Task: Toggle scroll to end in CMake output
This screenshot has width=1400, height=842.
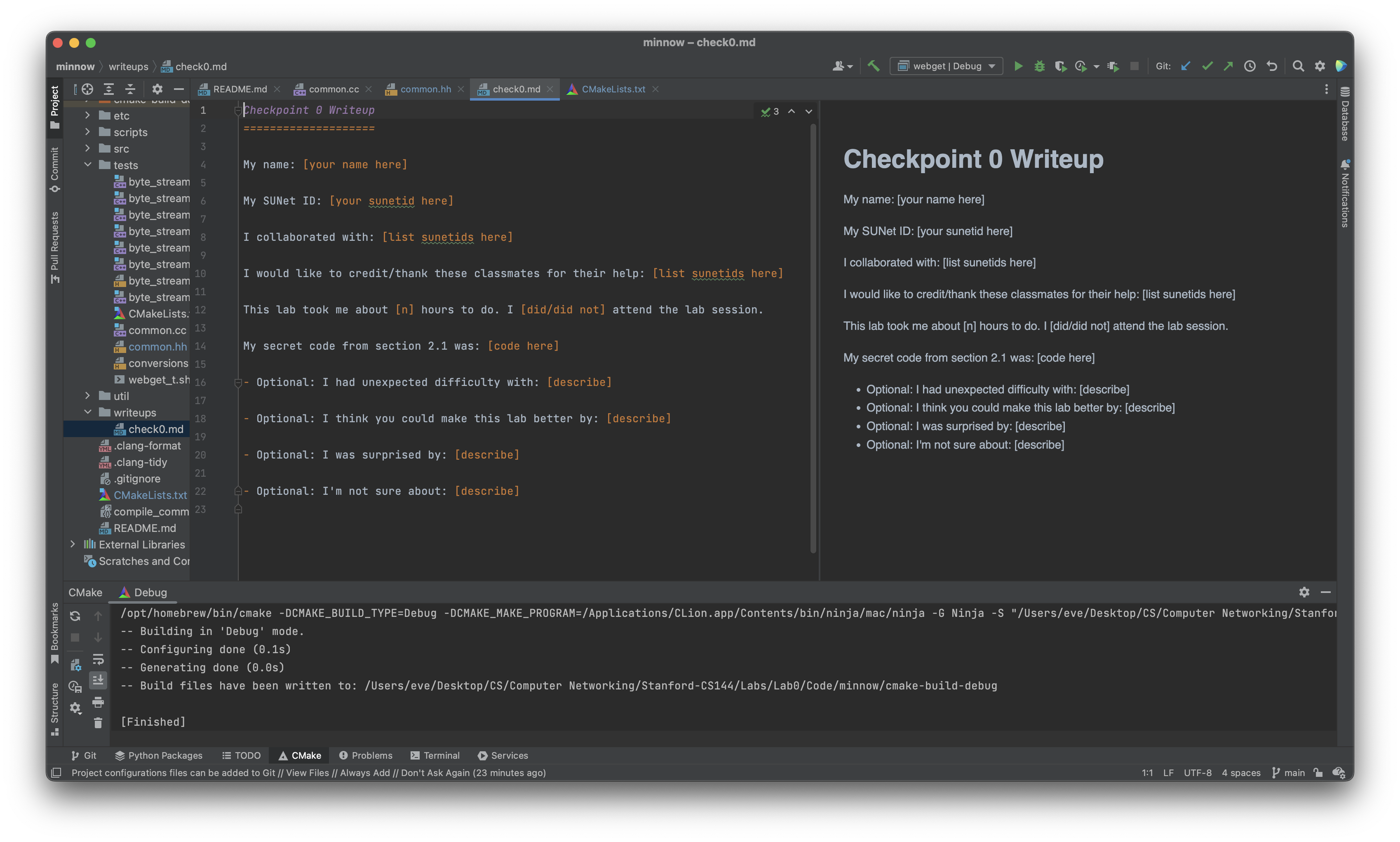Action: coord(98,680)
